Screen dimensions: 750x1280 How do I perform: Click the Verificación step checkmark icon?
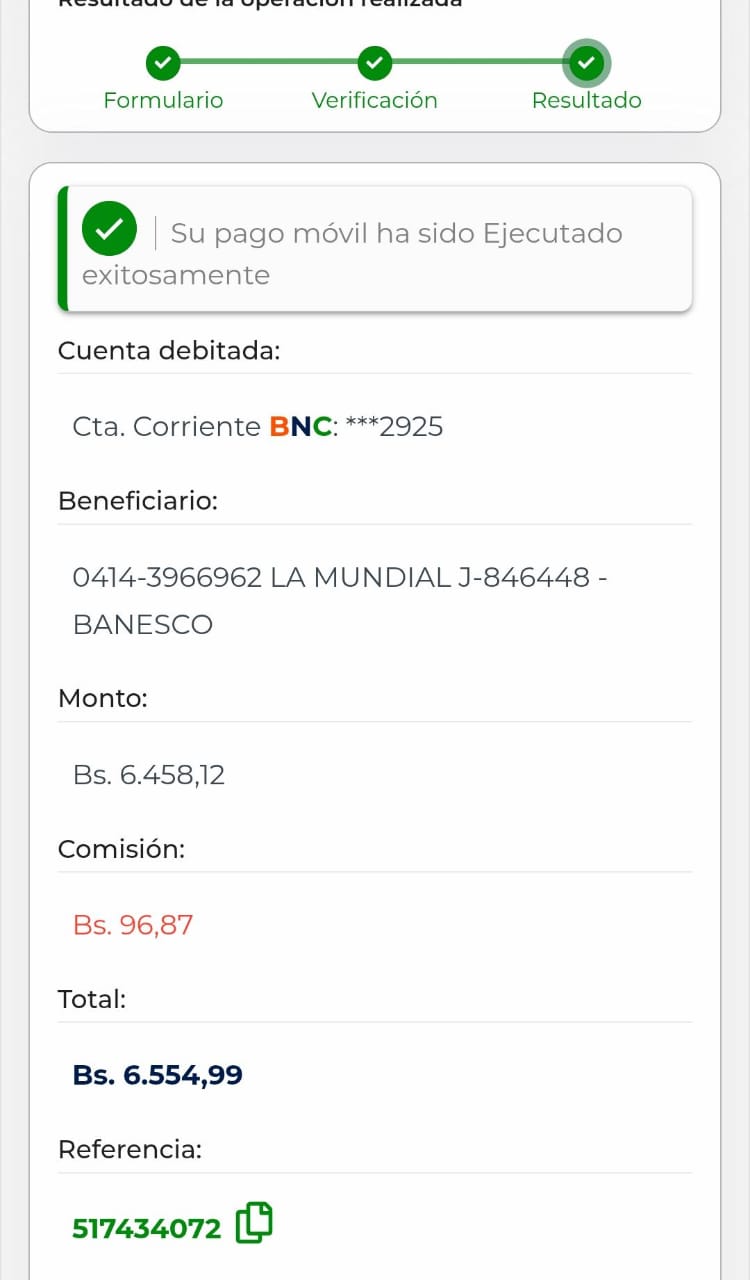point(374,63)
